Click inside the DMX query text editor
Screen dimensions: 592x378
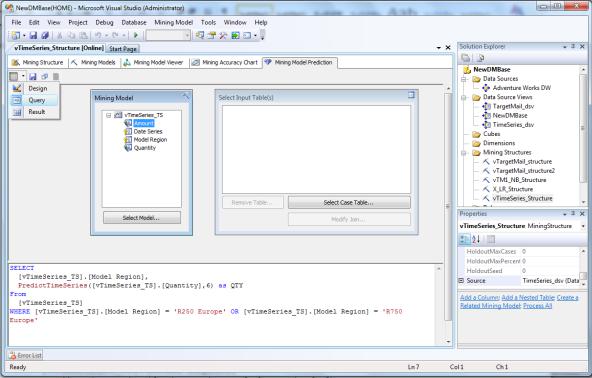point(222,304)
